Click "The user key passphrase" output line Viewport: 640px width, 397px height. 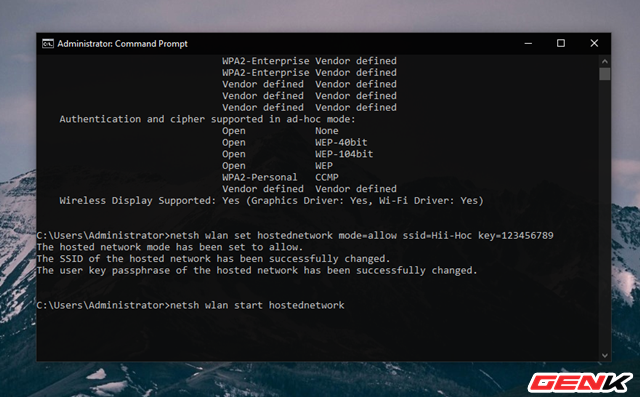coord(257,271)
